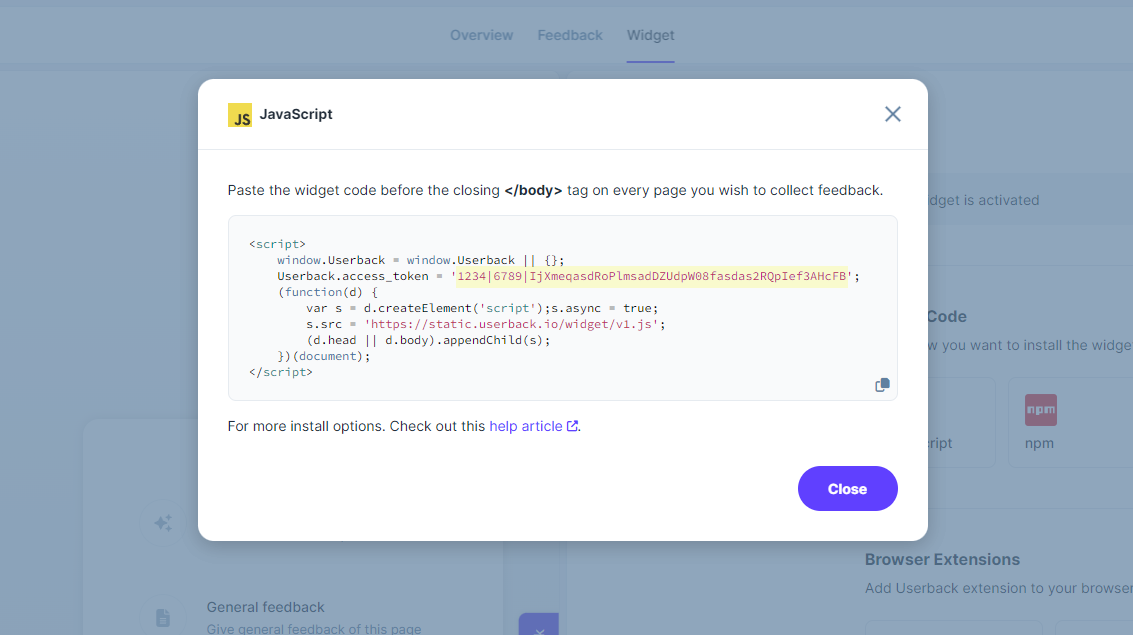Click the sparkle icon in background widget preview
The image size is (1133, 635).
[x=163, y=522]
